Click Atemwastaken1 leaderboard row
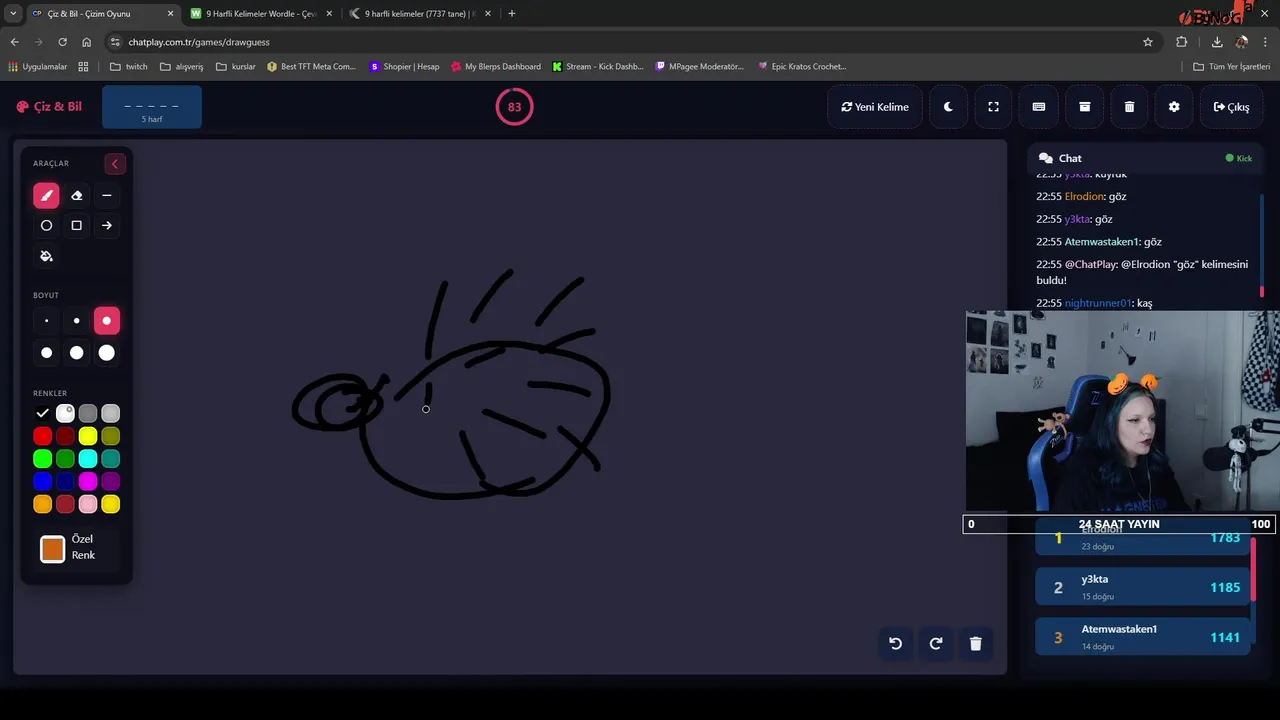The image size is (1280, 720). click(1142, 637)
